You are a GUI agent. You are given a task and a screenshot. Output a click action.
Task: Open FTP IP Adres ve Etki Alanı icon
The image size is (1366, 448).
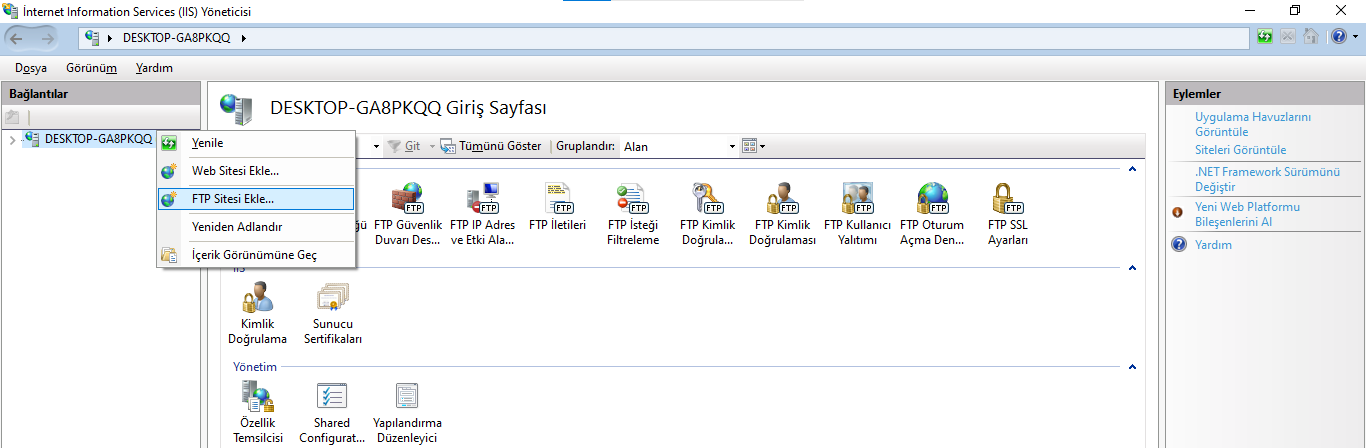483,214
